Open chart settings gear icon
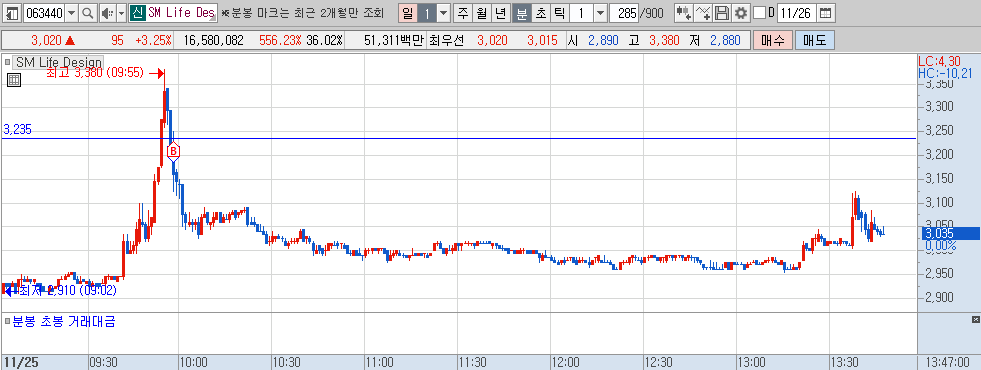981x370 pixels. [741, 13]
